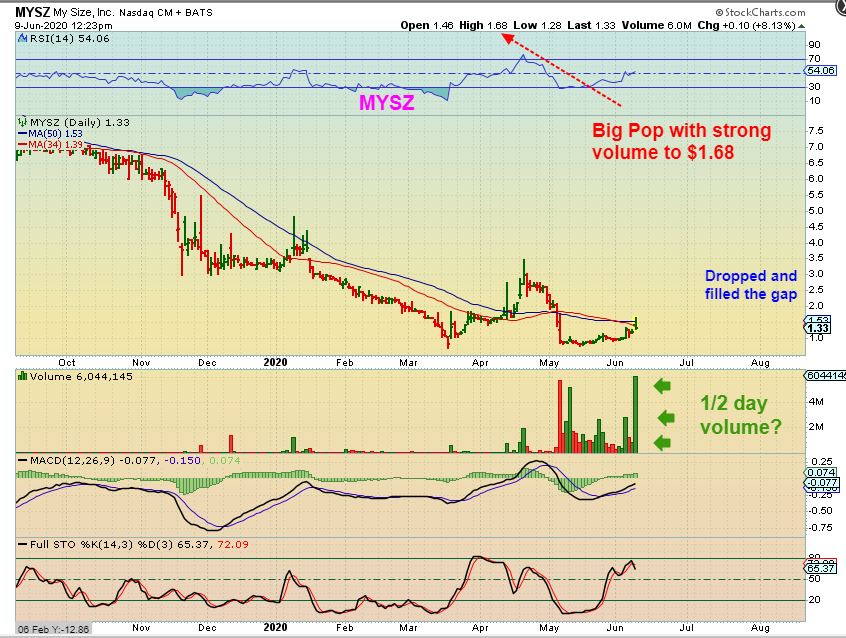The height and width of the screenshot is (638, 846).
Task: Click the Dropped and filled the gap note
Action: (751, 284)
